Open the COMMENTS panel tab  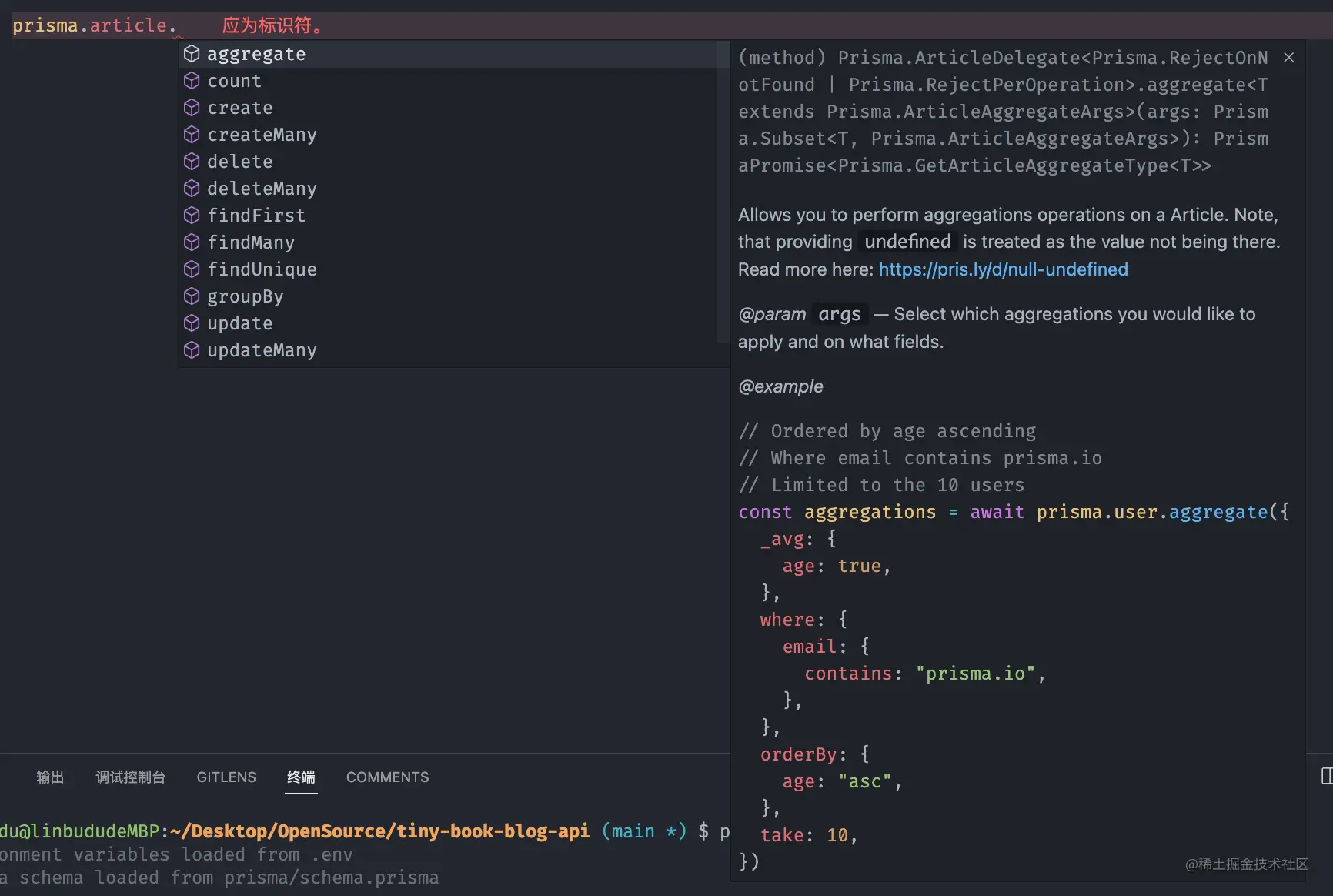[387, 777]
